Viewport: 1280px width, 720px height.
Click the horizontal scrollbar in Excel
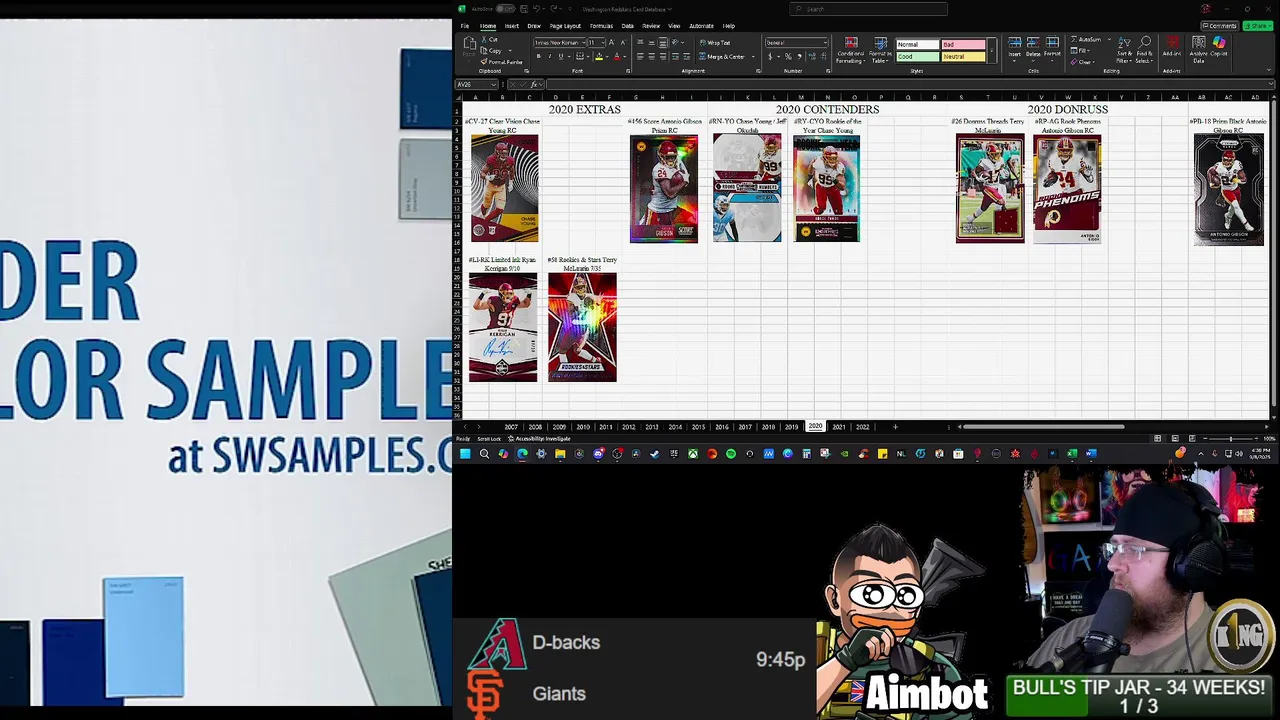pyautogui.click(x=1044, y=427)
